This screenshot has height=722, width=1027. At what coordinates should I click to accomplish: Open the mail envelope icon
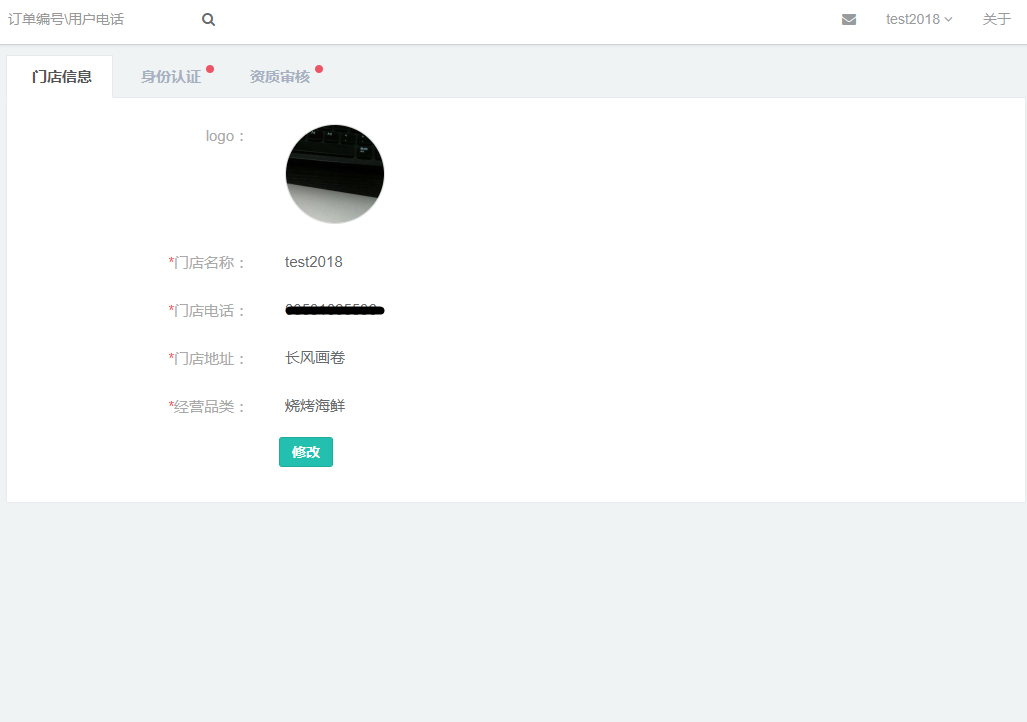pyautogui.click(x=849, y=20)
